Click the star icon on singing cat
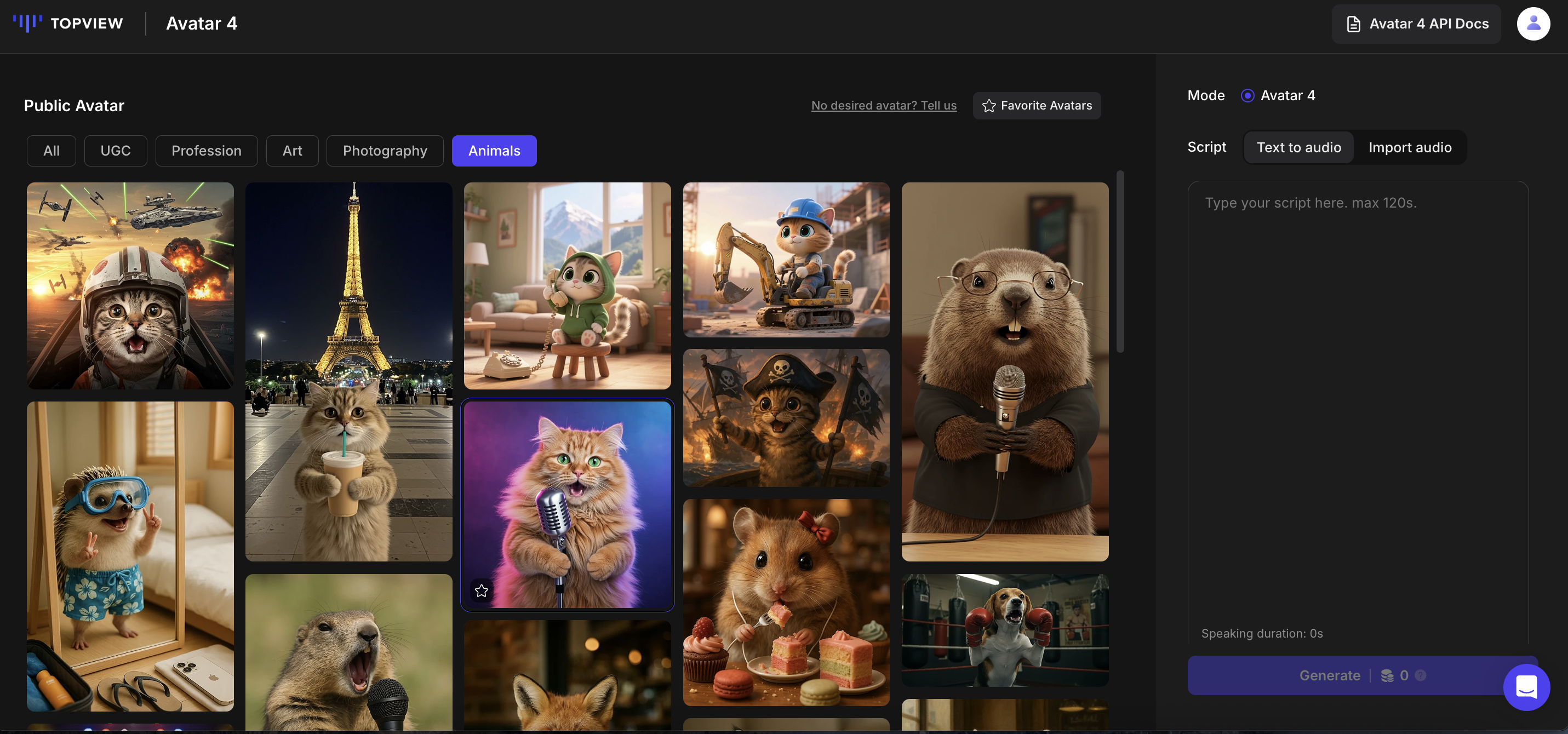 tap(482, 590)
